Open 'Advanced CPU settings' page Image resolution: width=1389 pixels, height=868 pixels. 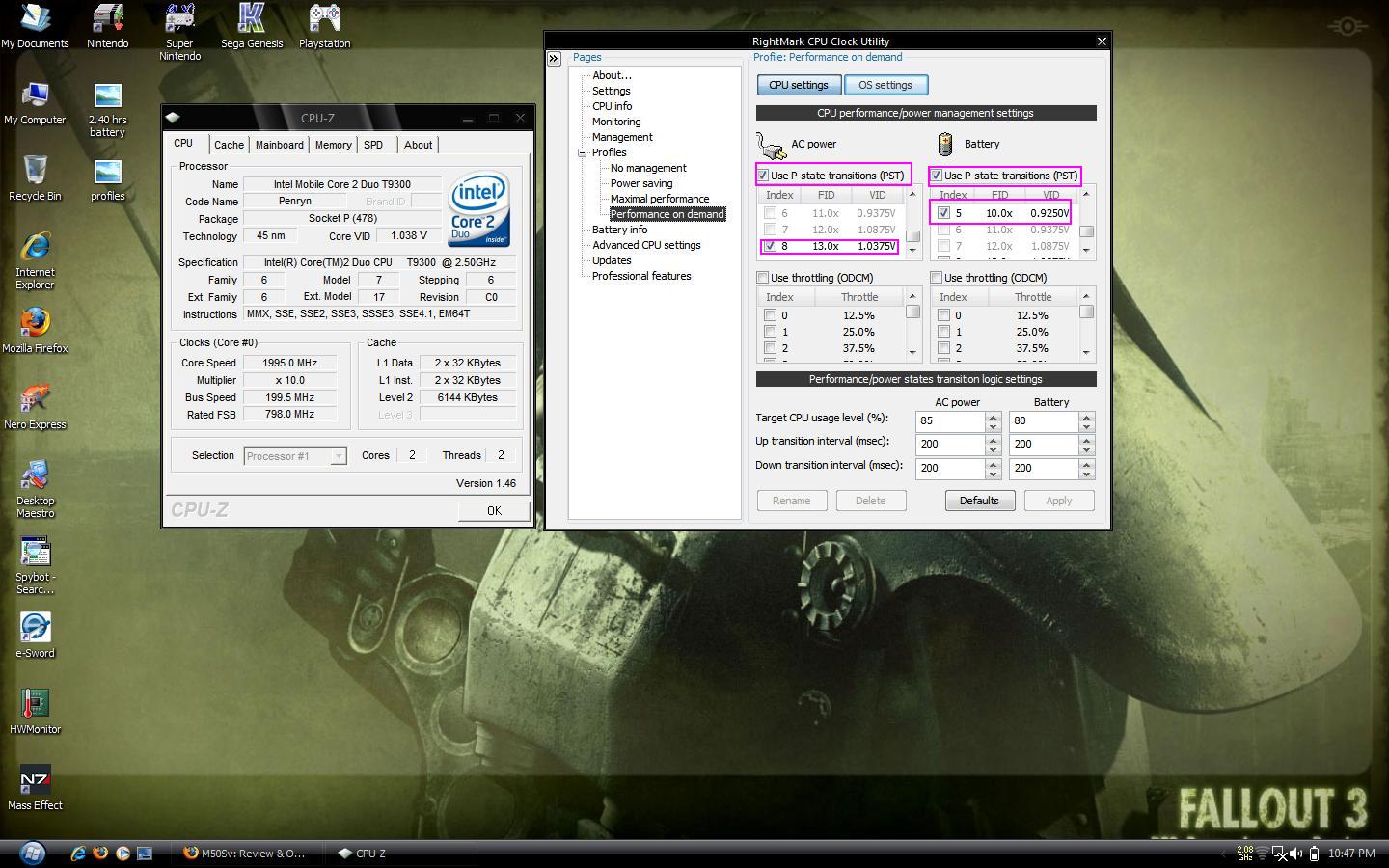point(646,245)
